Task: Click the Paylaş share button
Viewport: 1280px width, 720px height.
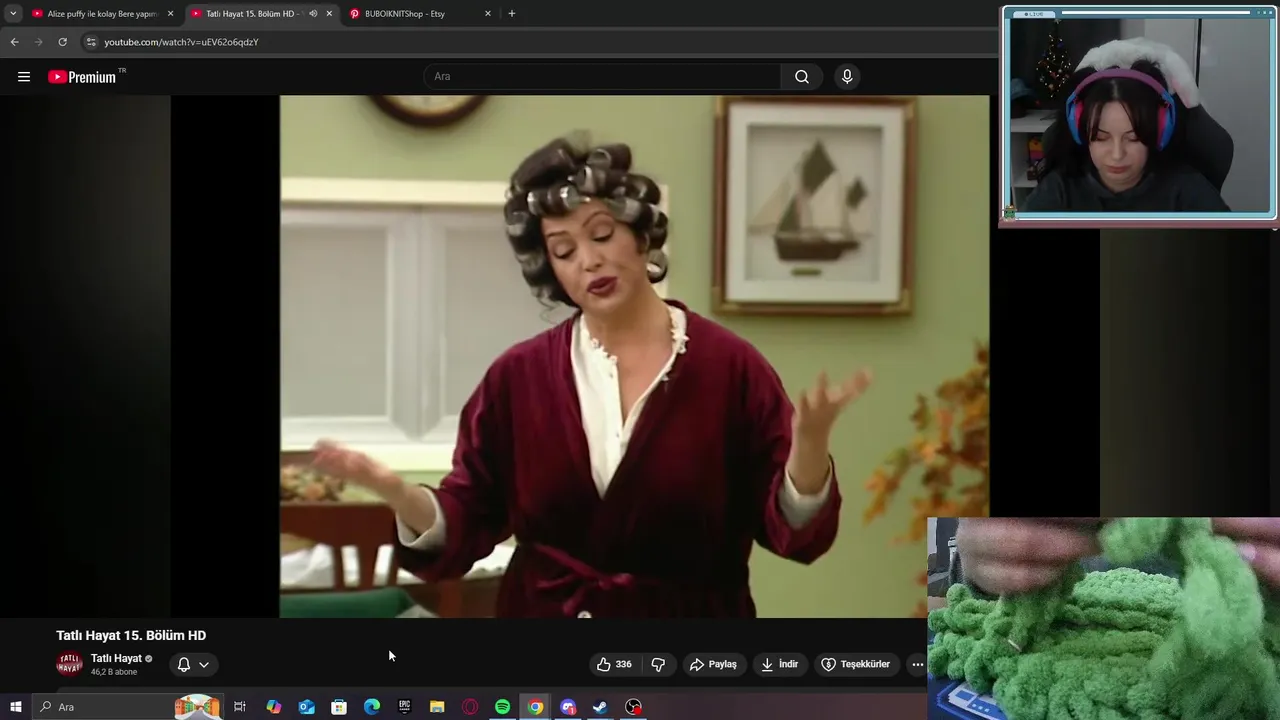Action: click(713, 664)
